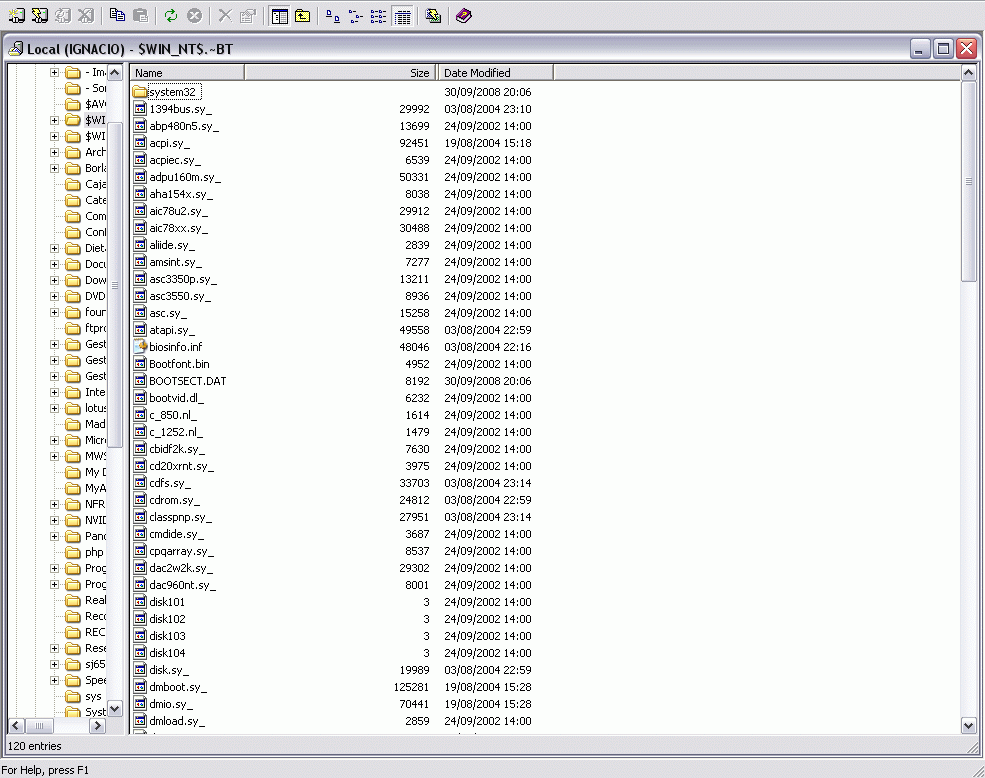Viewport: 985px width, 778px height.
Task: Click the 1394bus.sy_ file icon
Action: click(x=139, y=109)
